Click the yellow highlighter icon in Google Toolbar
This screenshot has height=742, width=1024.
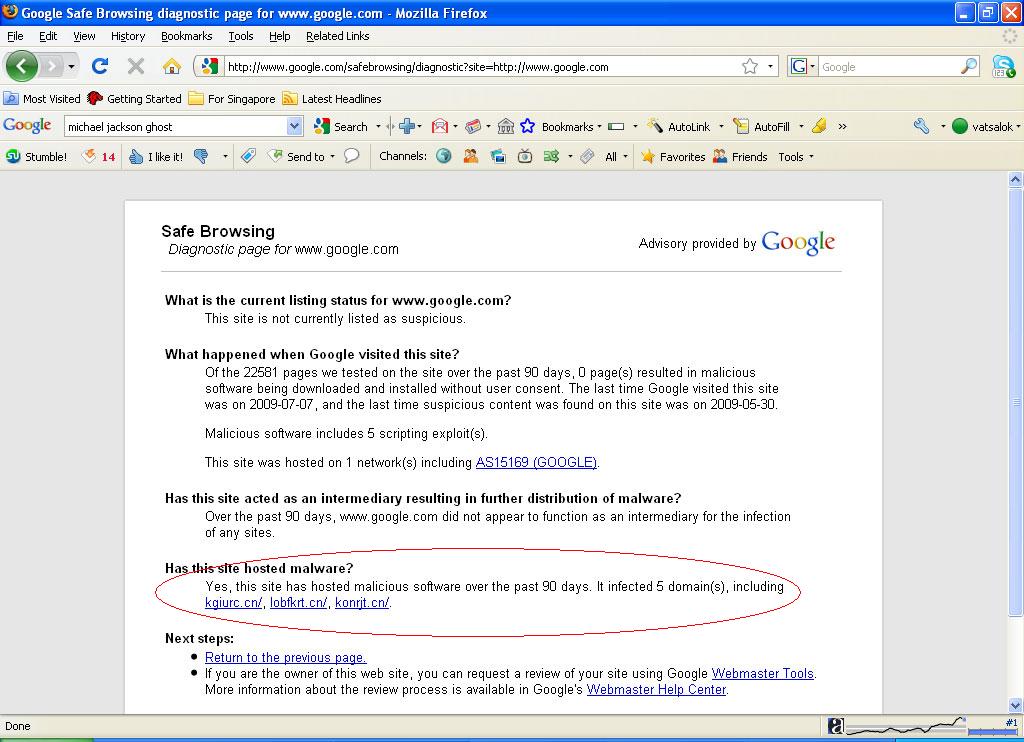(x=819, y=127)
